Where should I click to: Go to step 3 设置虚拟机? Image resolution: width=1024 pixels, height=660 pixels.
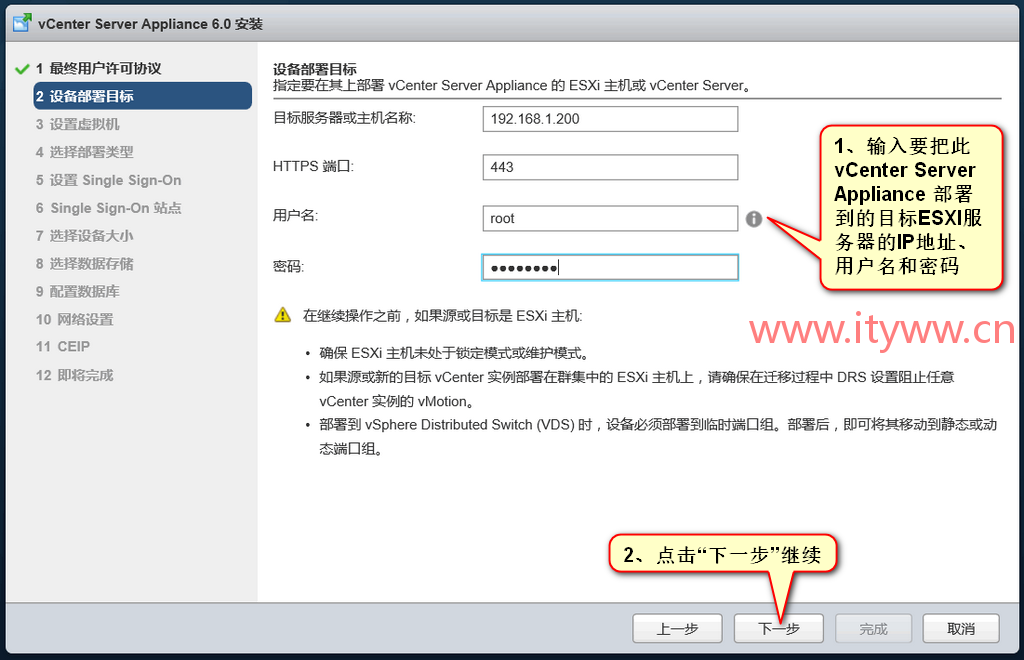pyautogui.click(x=78, y=124)
